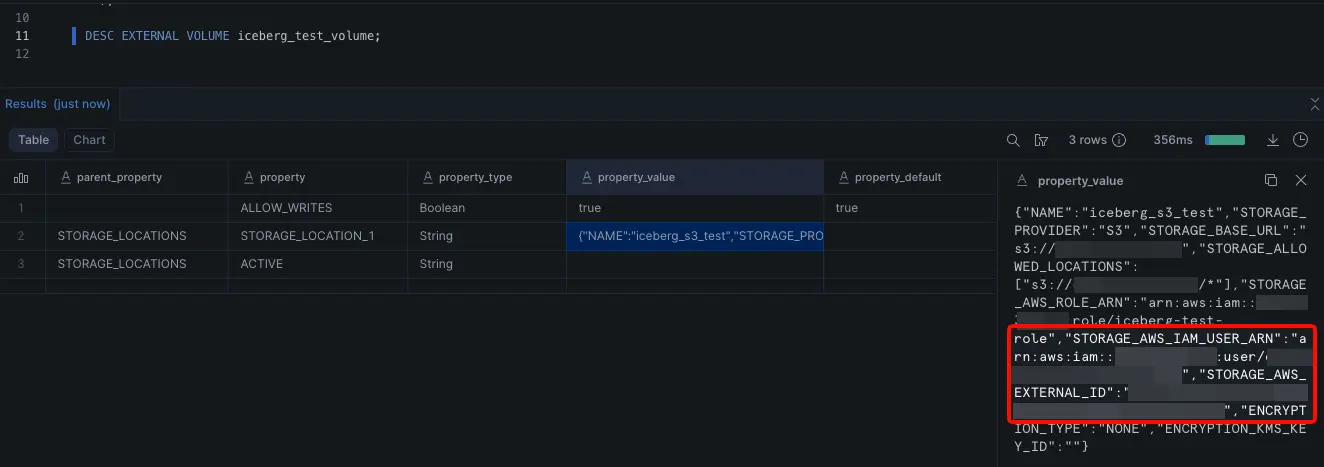Close the property_value detail panel

pyautogui.click(x=1301, y=181)
